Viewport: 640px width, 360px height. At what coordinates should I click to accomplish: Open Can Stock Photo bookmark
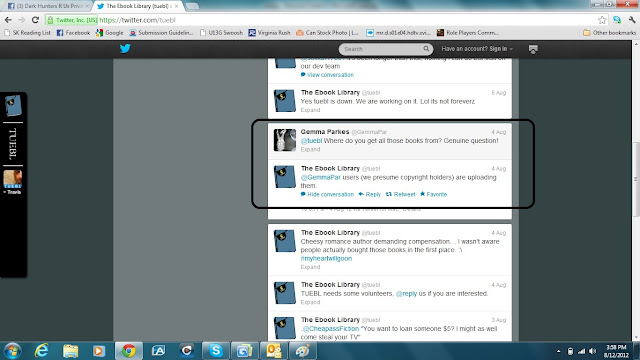327,33
